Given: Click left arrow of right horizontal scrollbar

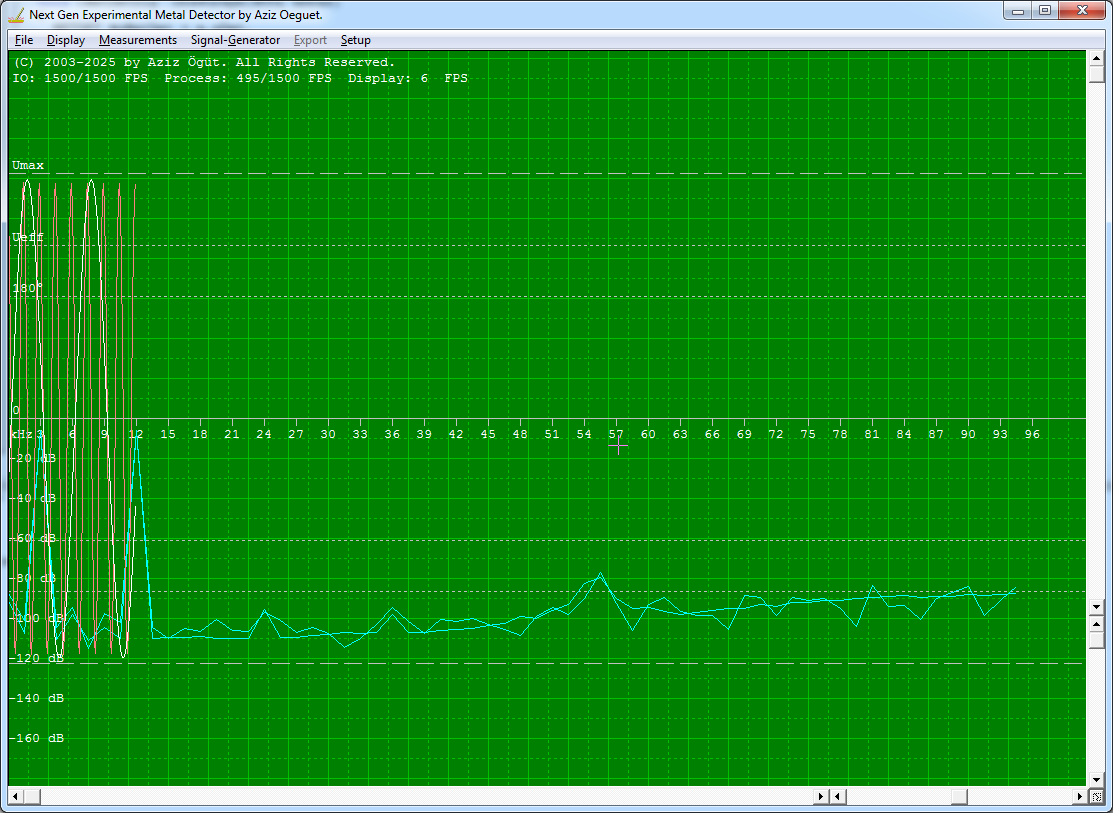Looking at the screenshot, I should click(838, 797).
